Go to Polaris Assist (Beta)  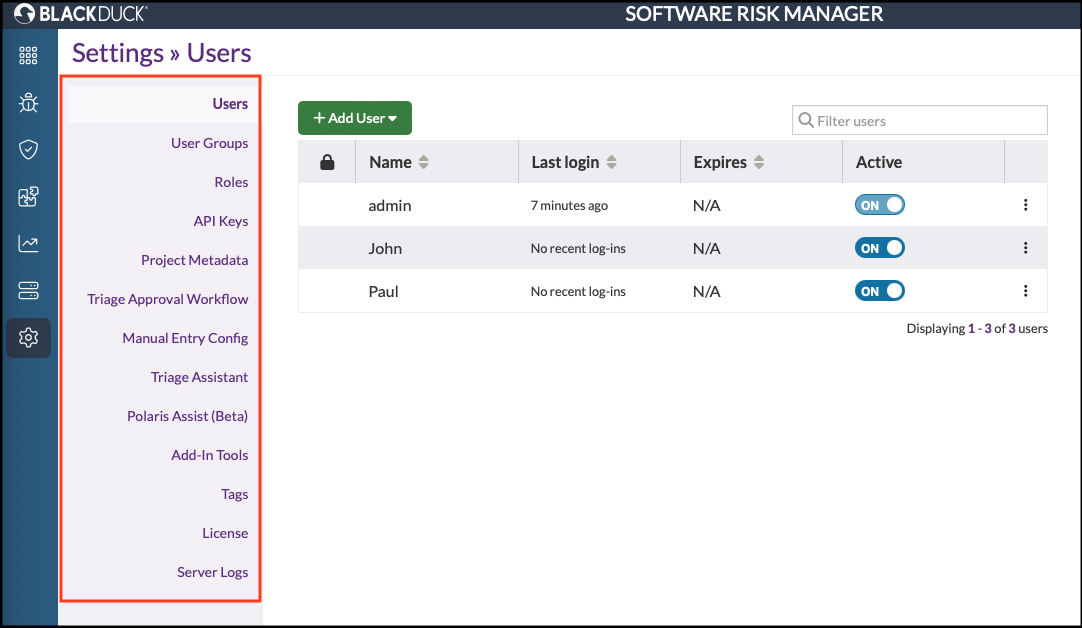(x=187, y=416)
